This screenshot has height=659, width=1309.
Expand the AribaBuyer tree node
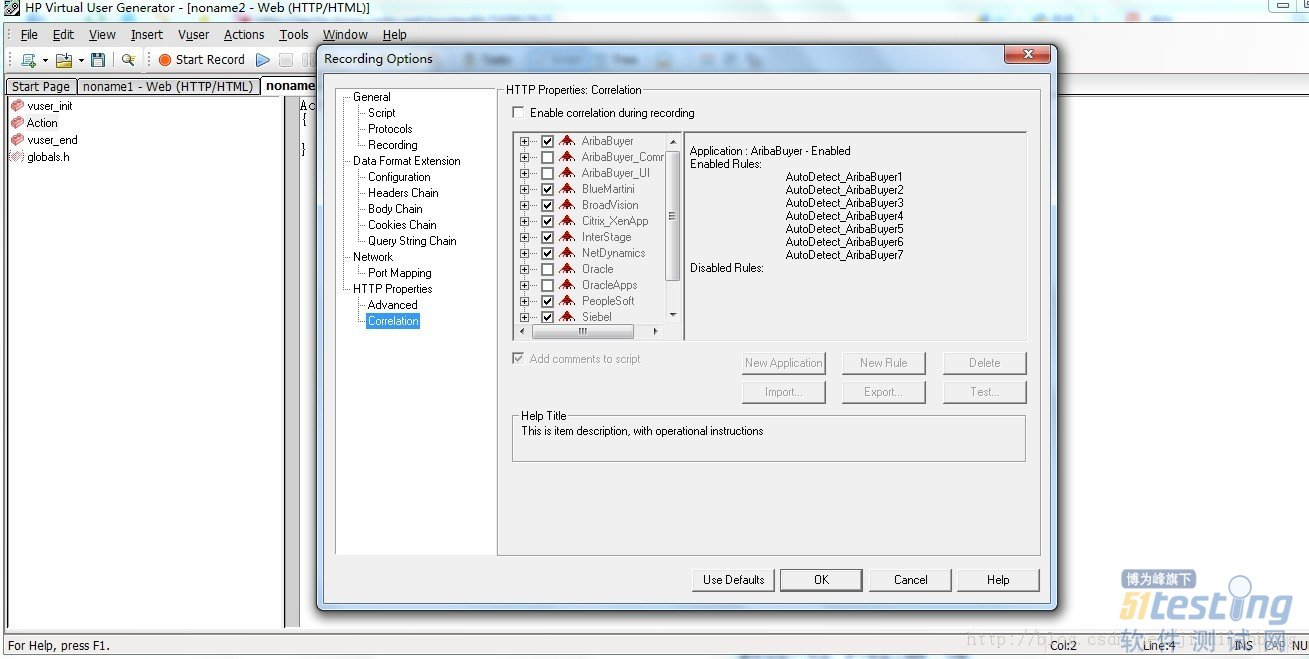point(525,141)
